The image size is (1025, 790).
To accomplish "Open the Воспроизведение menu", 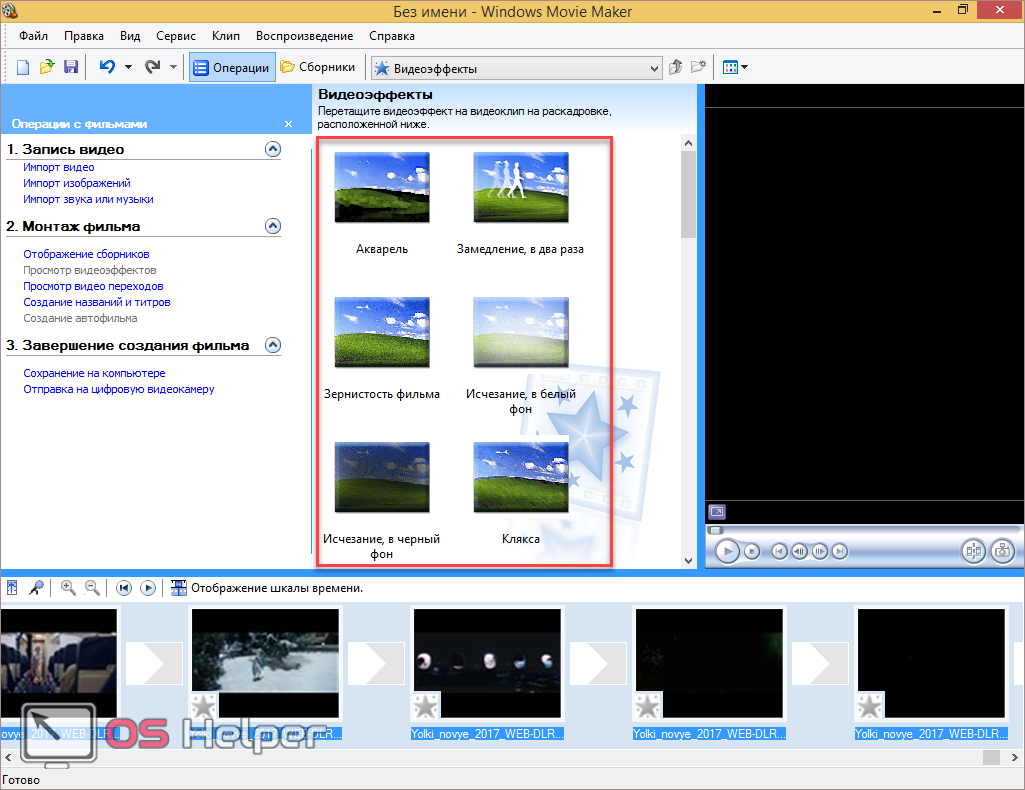I will point(304,36).
